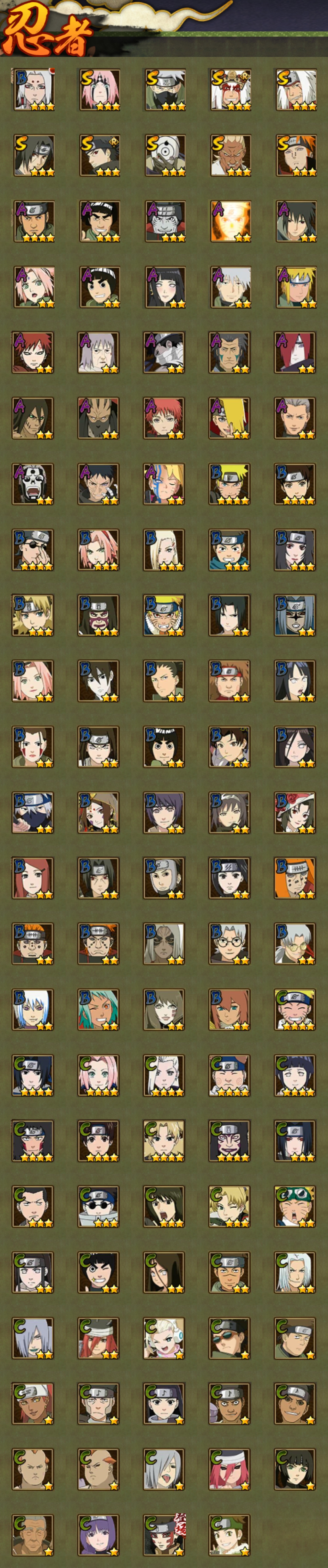
Task: Choose the B-rank Kabuto with round glasses
Action: tap(230, 944)
